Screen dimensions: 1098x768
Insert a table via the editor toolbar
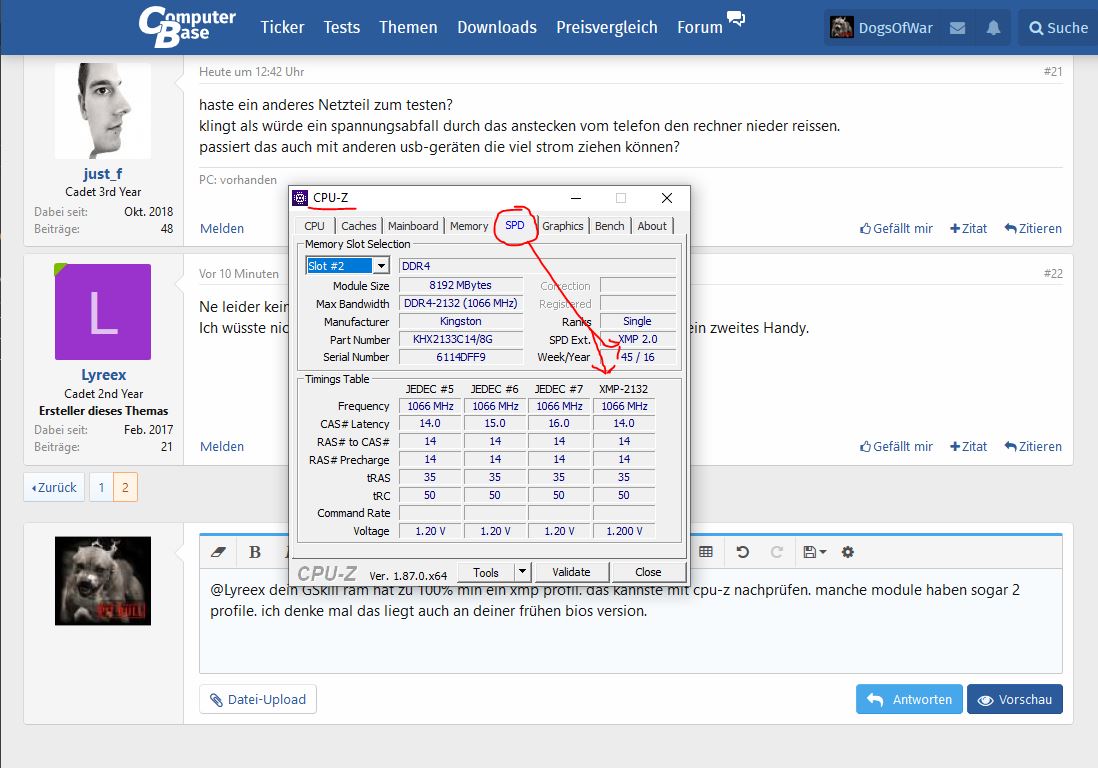coord(706,552)
